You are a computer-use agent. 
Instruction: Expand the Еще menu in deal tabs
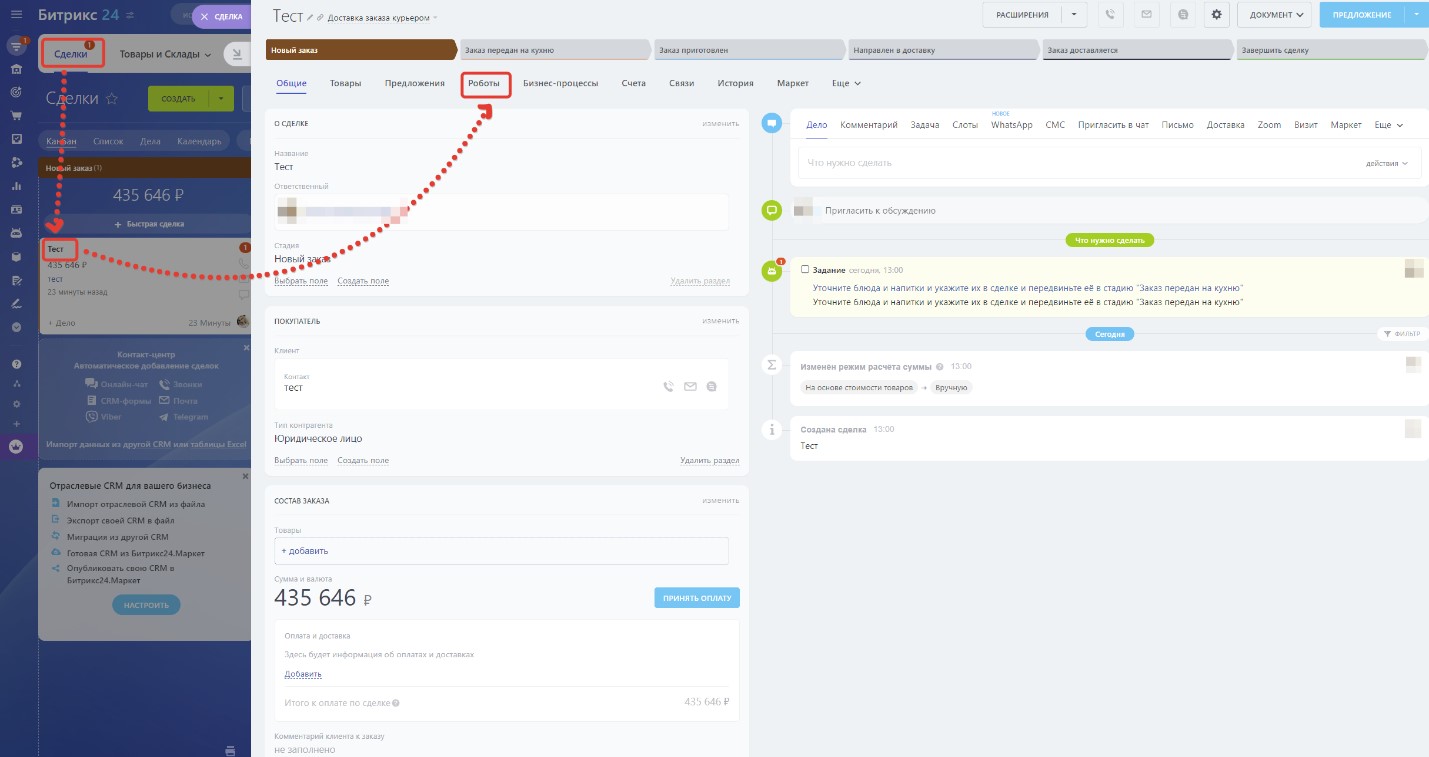(x=846, y=84)
